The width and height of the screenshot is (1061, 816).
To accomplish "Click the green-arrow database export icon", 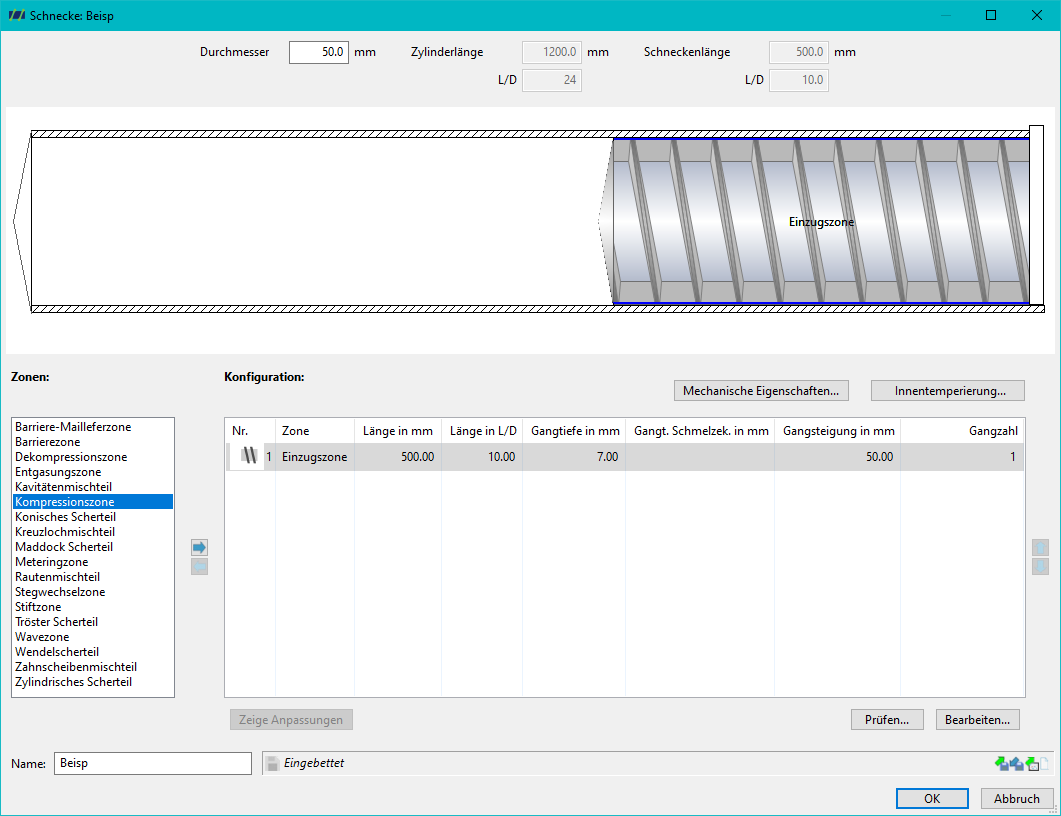I will [1032, 763].
